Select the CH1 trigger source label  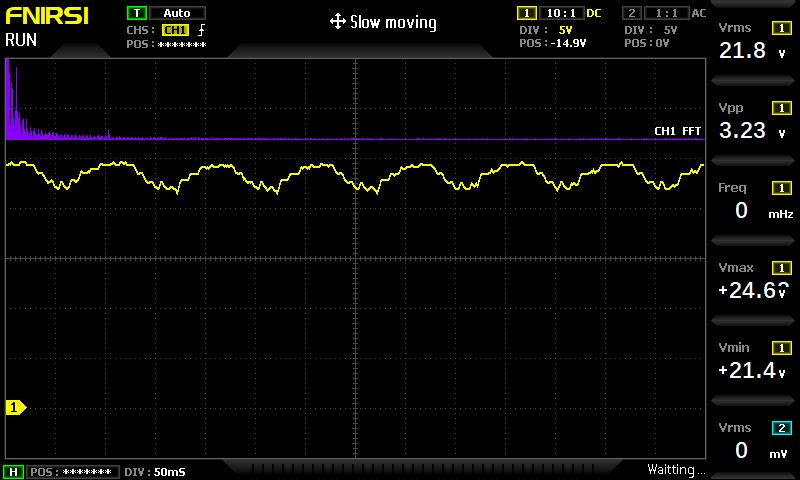tap(176, 30)
